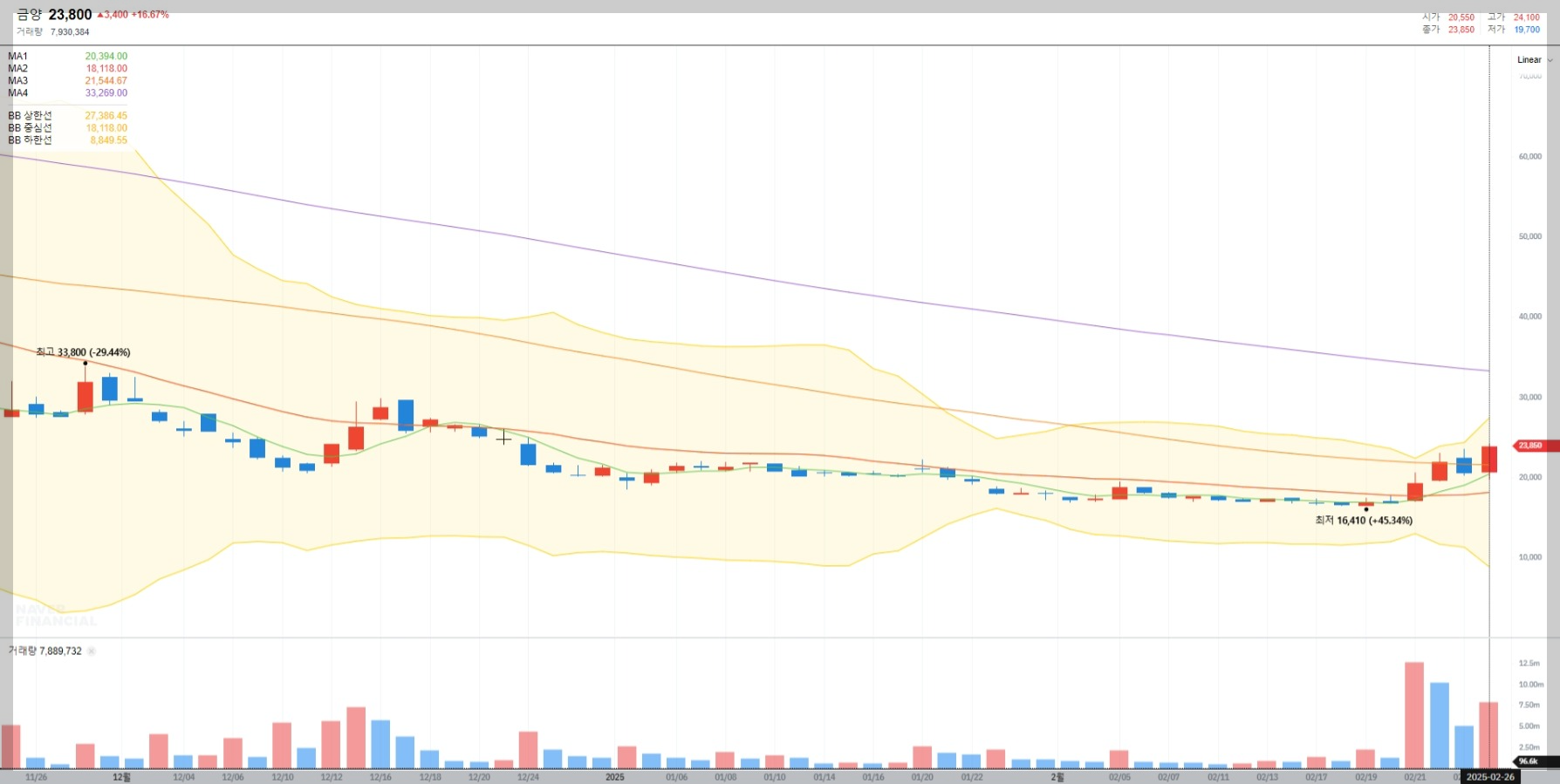Click the 50,000 price axis label

pos(1530,237)
